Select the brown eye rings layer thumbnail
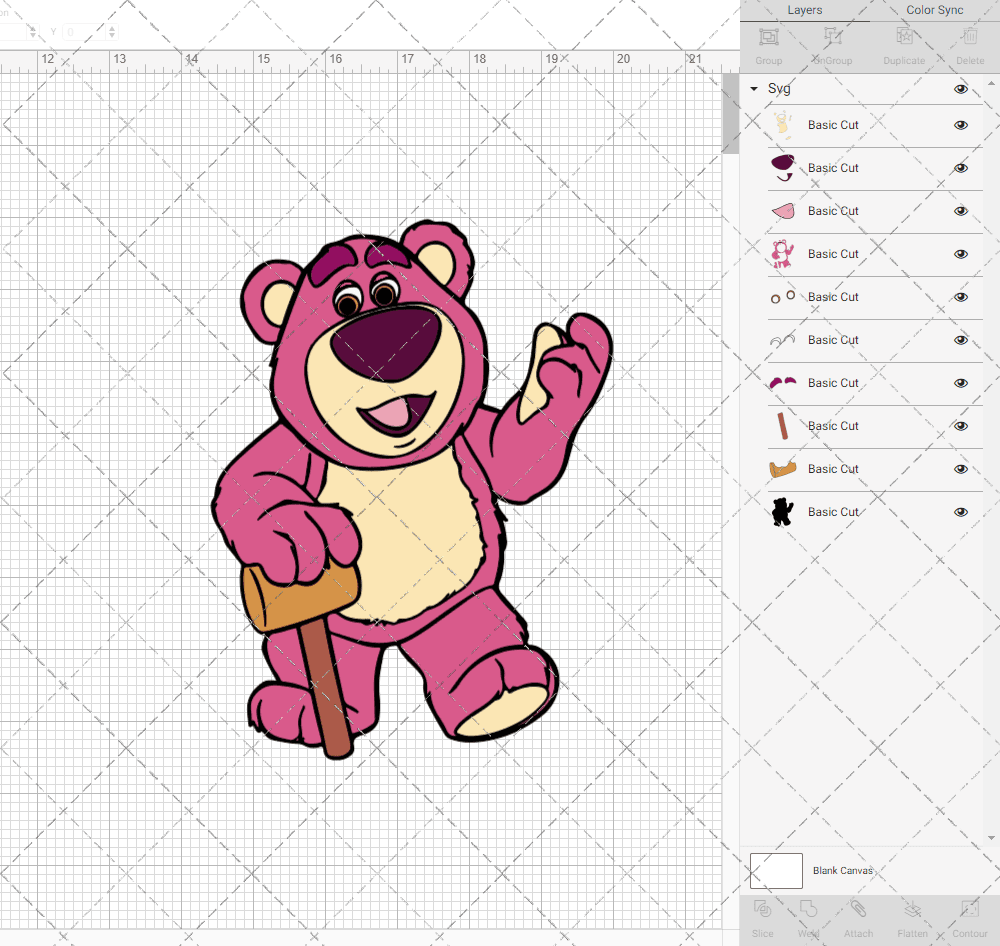Screen dimensions: 1000x946 tap(783, 297)
